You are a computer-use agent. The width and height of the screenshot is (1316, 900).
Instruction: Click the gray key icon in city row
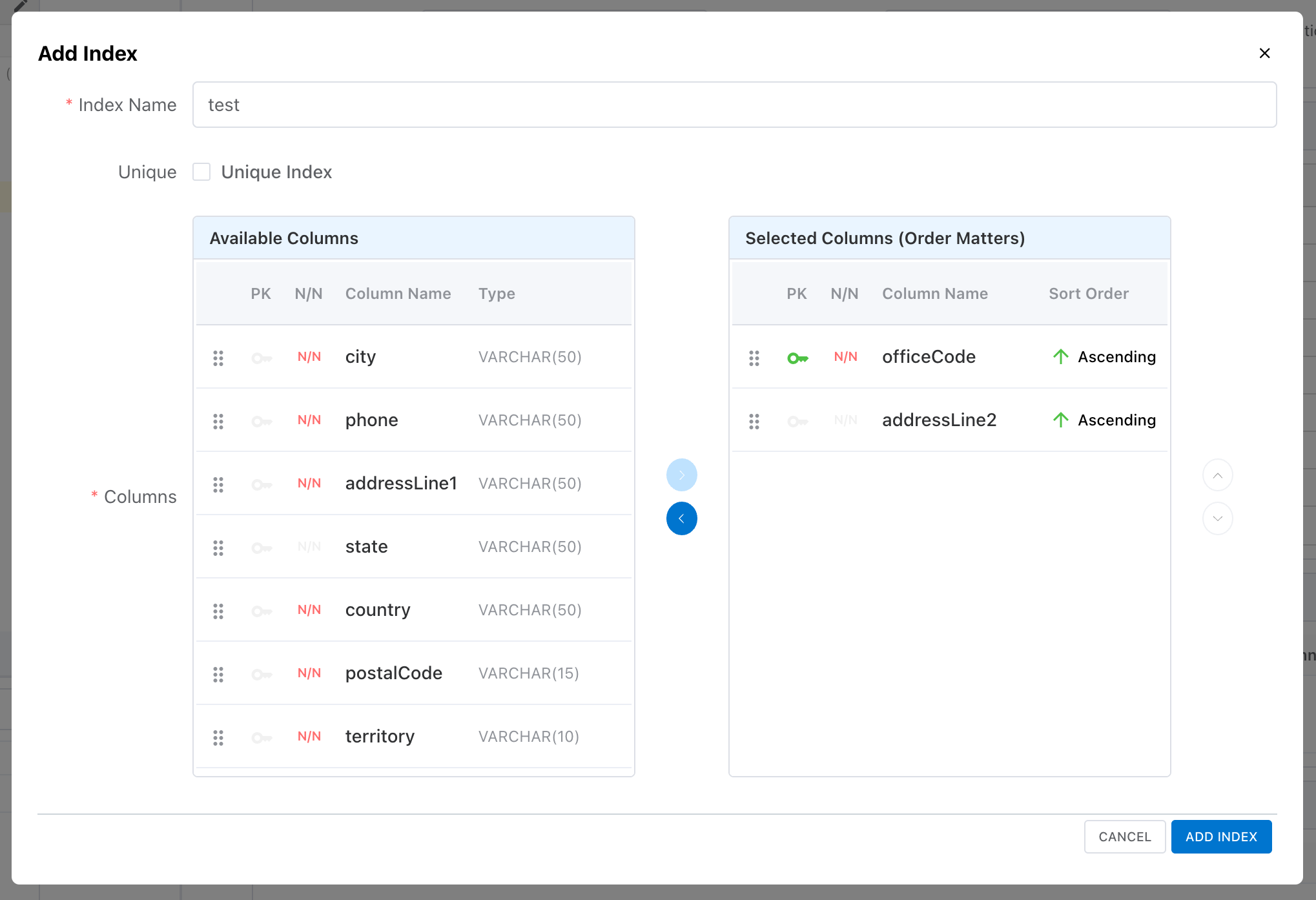coord(262,358)
